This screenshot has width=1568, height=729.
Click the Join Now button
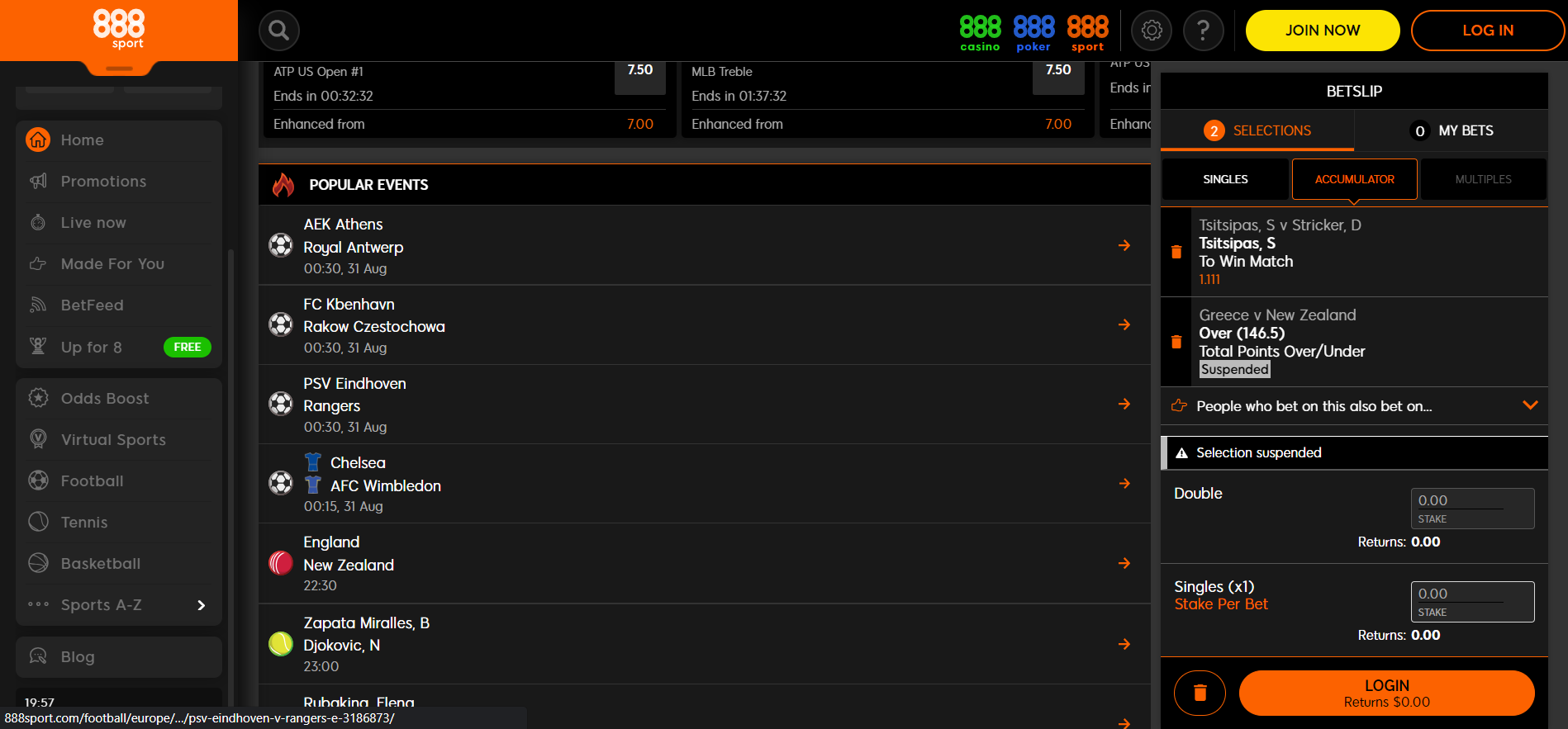[1323, 31]
